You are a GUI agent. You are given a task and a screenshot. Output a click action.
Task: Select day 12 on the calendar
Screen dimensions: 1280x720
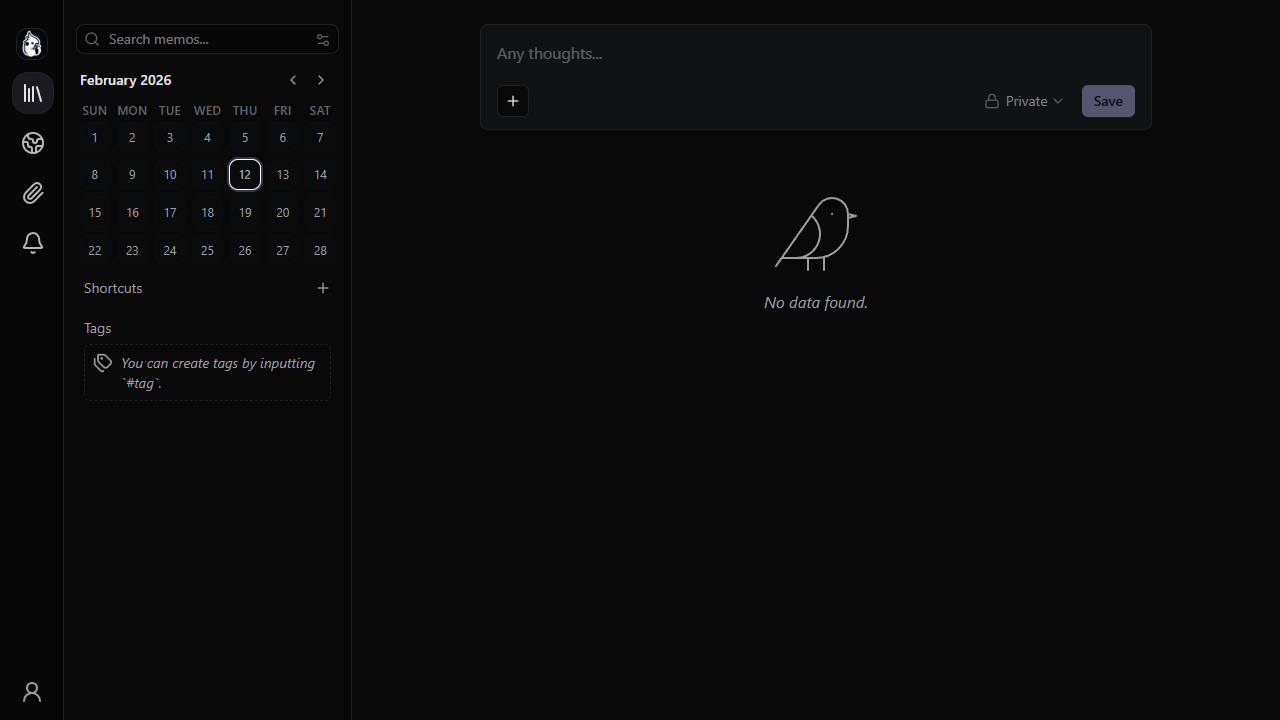click(x=245, y=174)
